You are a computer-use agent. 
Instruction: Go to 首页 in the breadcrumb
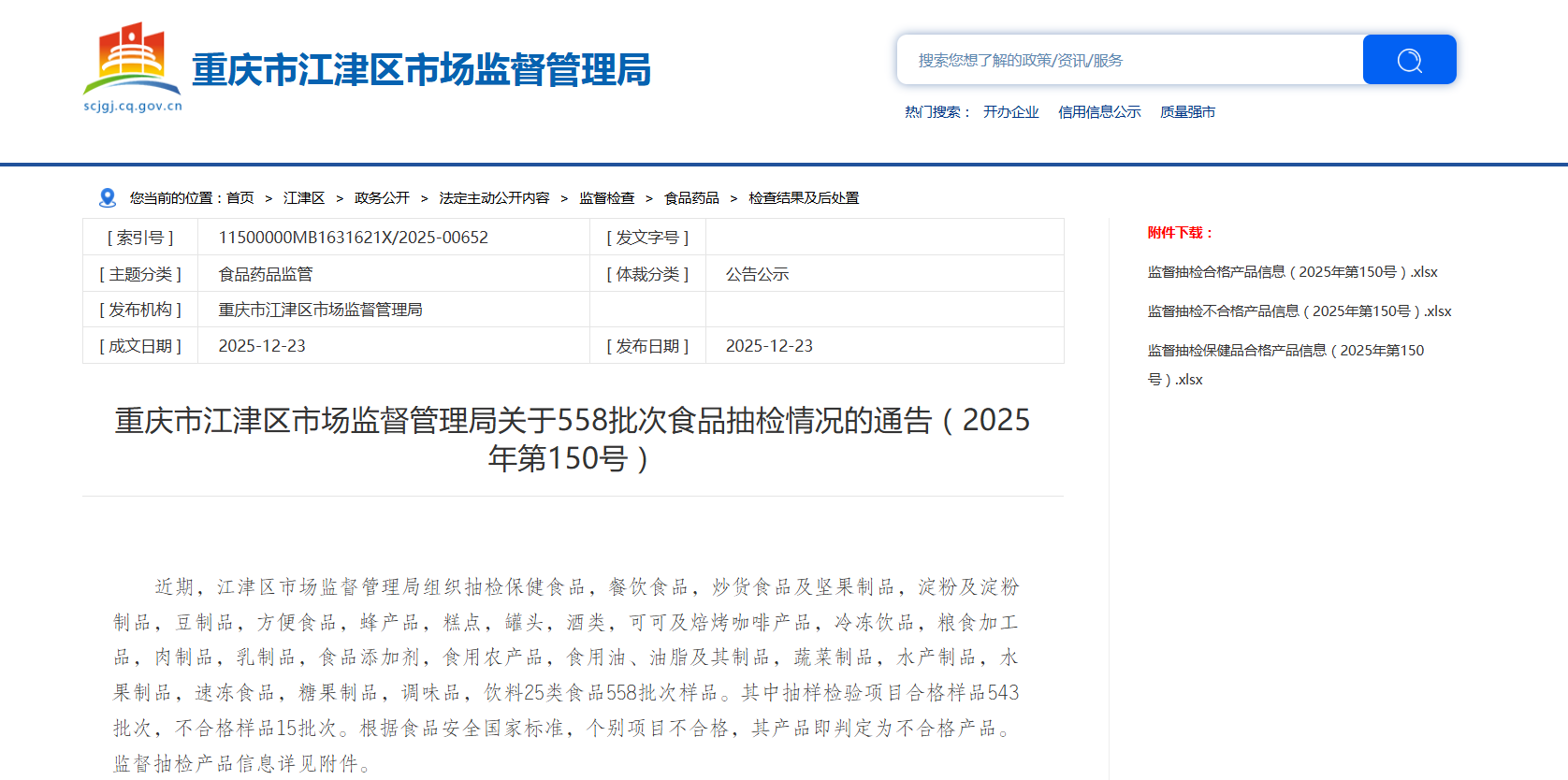click(240, 197)
